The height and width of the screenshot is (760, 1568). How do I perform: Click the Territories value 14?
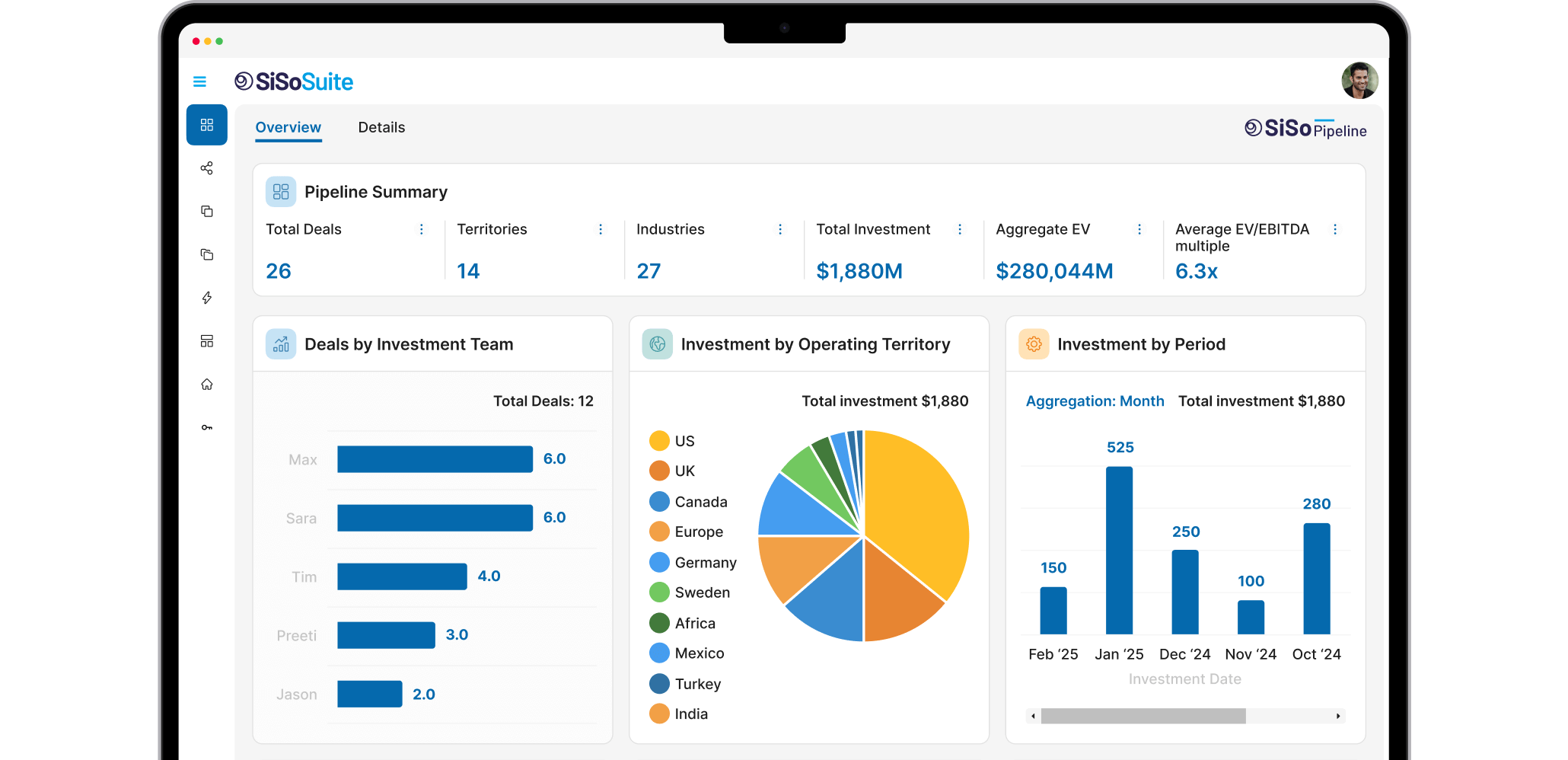[x=468, y=271]
